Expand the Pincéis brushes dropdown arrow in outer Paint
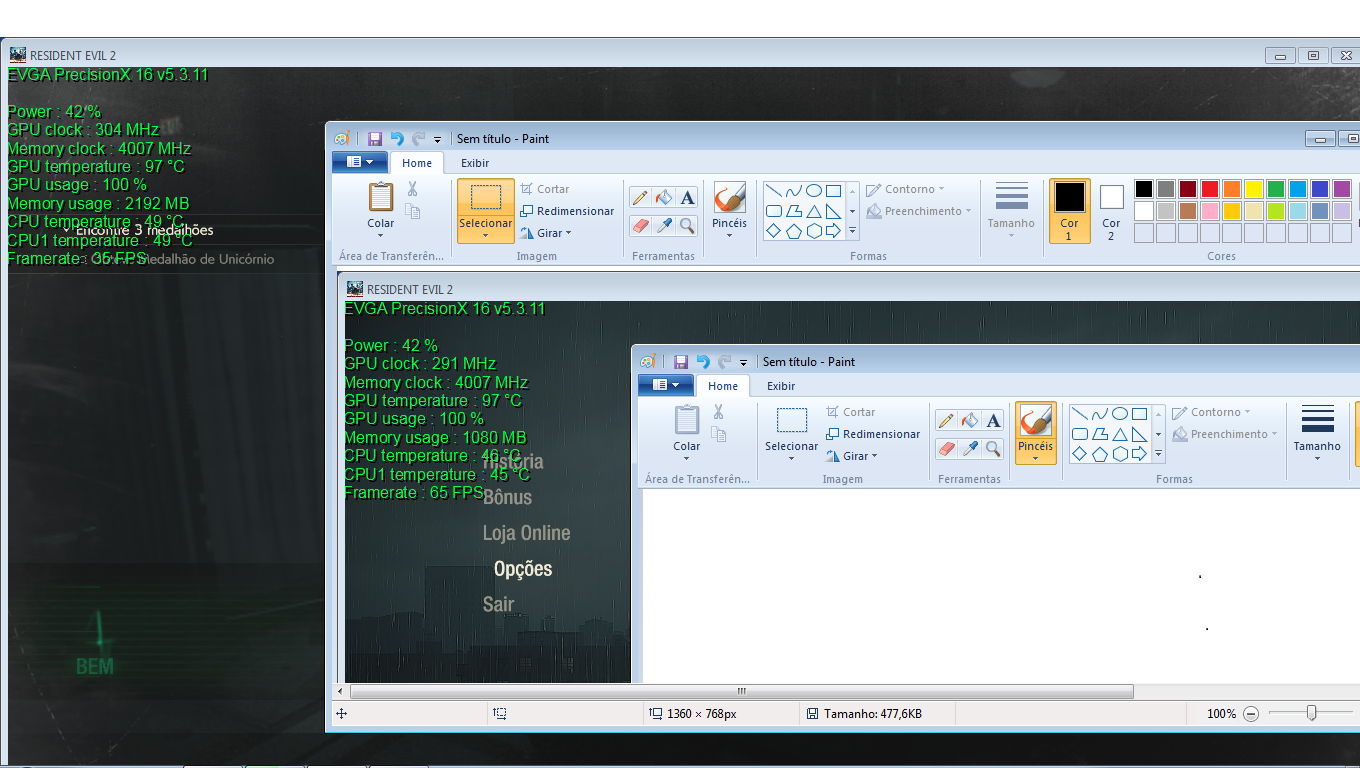 (x=729, y=236)
